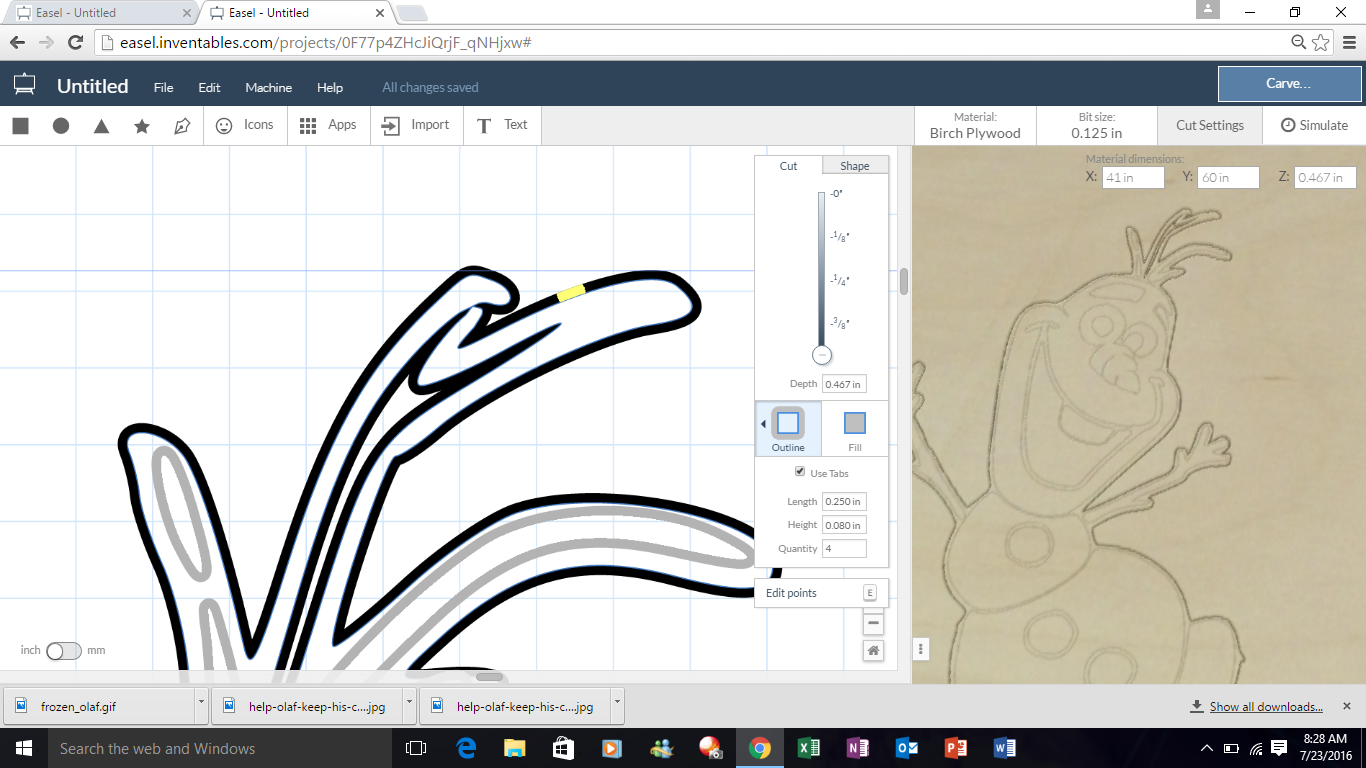
Task: Open the Machine menu
Action: [x=268, y=88]
